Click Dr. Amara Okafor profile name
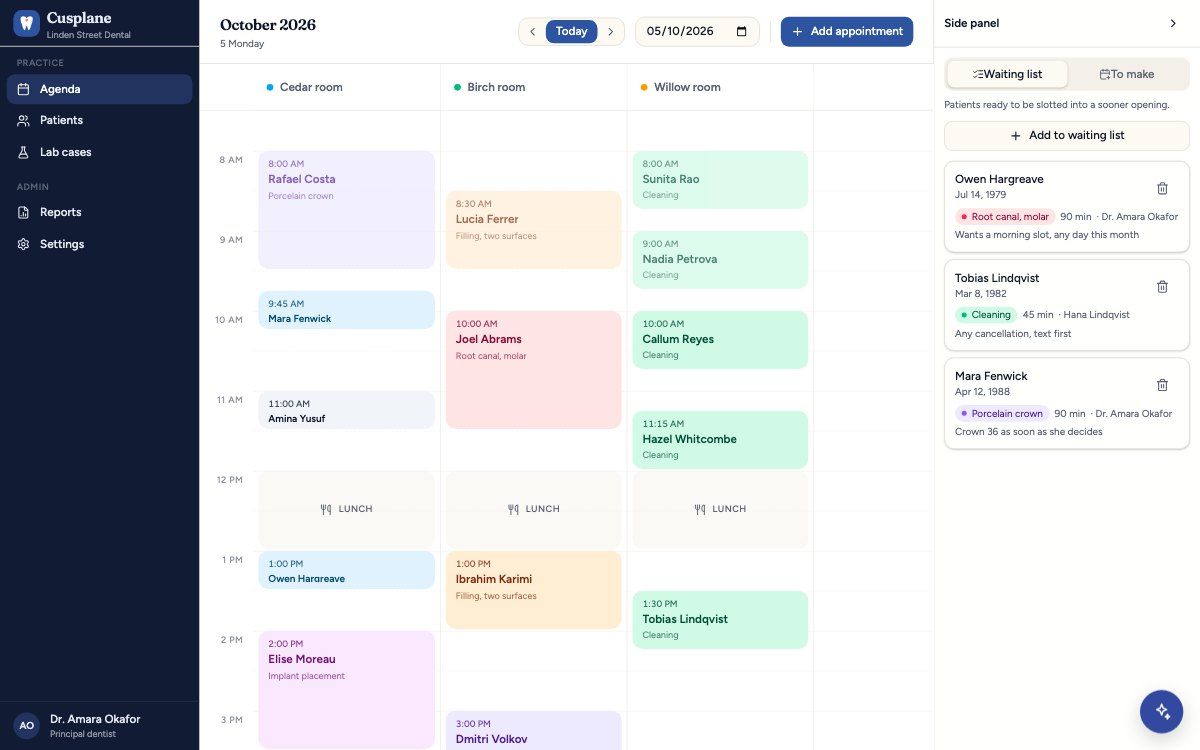1200x750 pixels. click(95, 719)
